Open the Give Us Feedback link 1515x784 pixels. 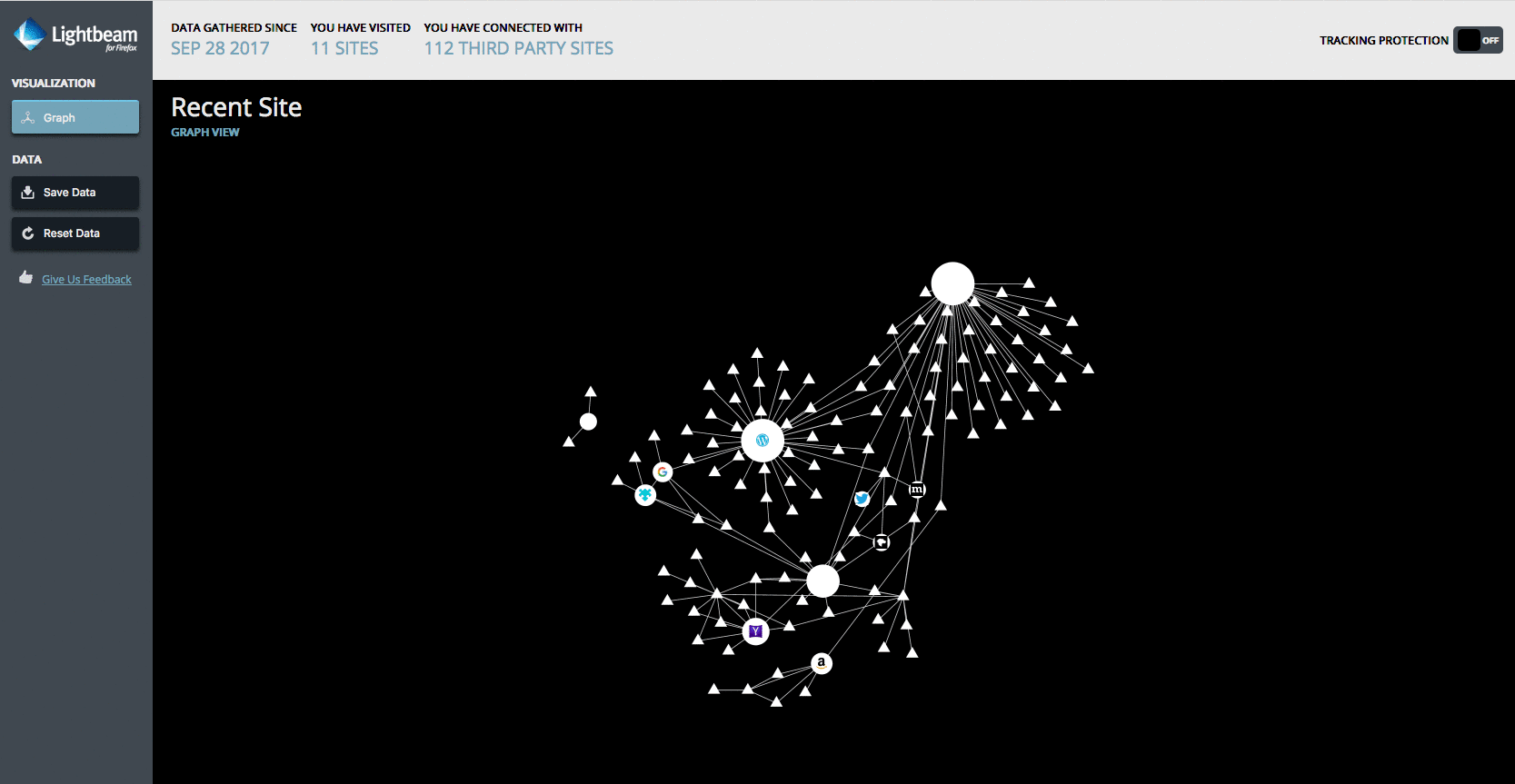tap(86, 280)
